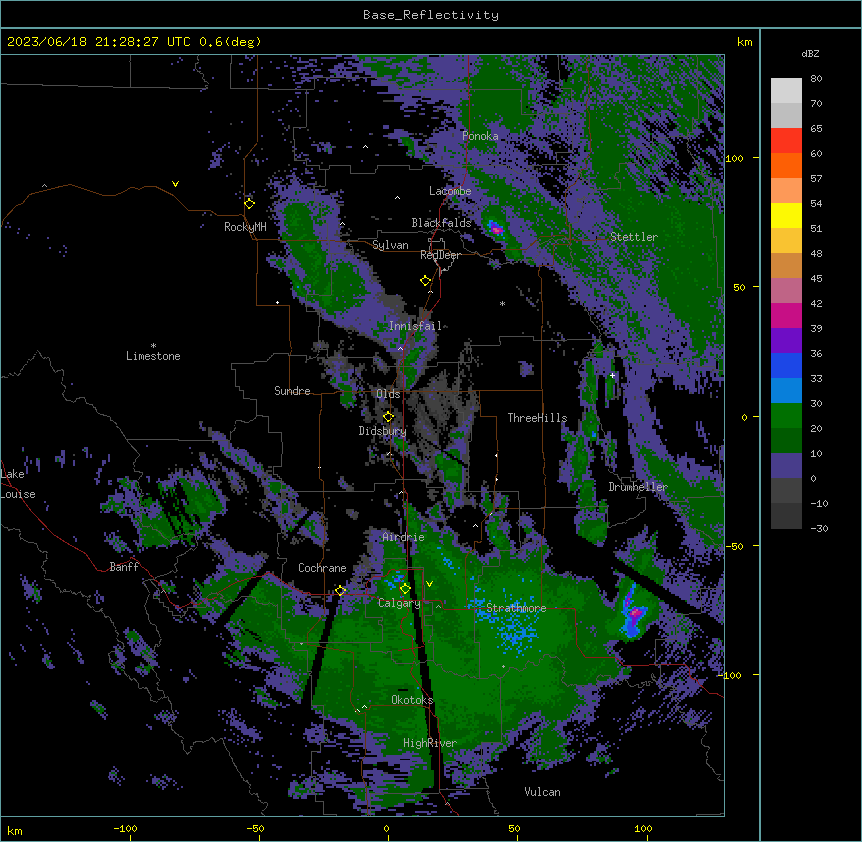Click the Lacombe city label
This screenshot has width=862, height=842.
pyautogui.click(x=450, y=191)
